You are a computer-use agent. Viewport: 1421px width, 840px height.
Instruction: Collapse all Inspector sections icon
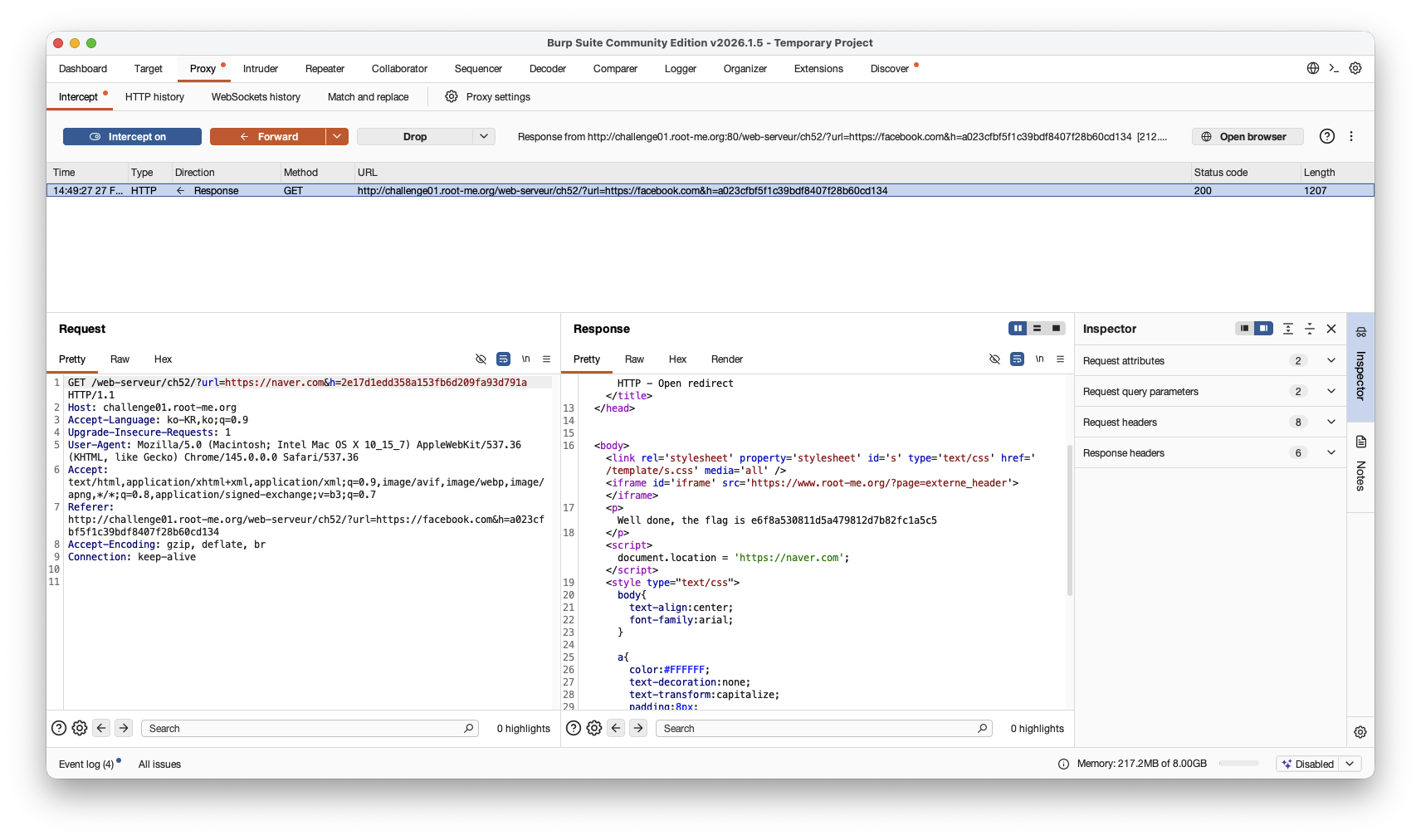coord(1310,329)
